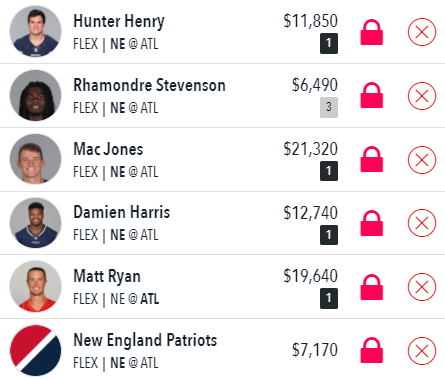Remove Rhamondre Stevenson from lineup

(x=422, y=96)
